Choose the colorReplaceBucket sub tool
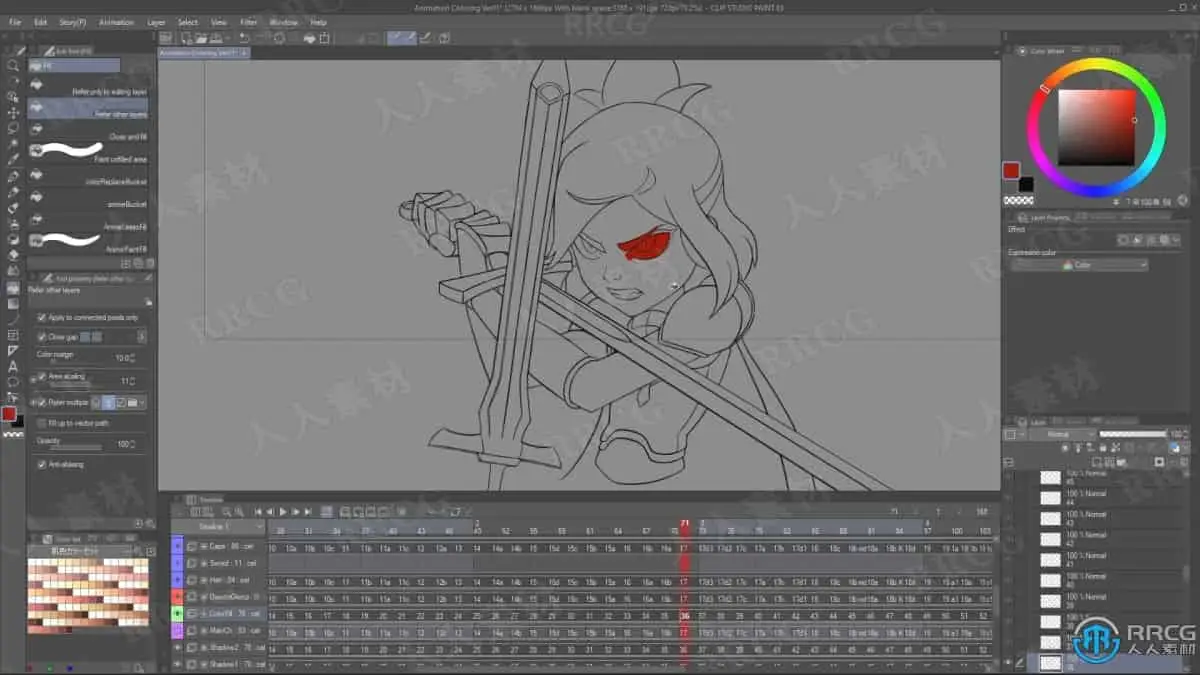This screenshot has height=675, width=1200. [88, 176]
